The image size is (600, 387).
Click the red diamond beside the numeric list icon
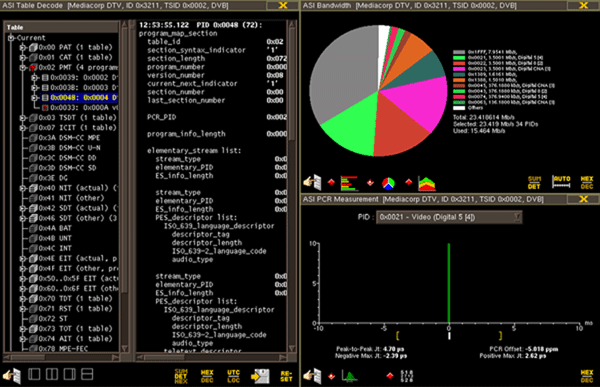pos(390,376)
